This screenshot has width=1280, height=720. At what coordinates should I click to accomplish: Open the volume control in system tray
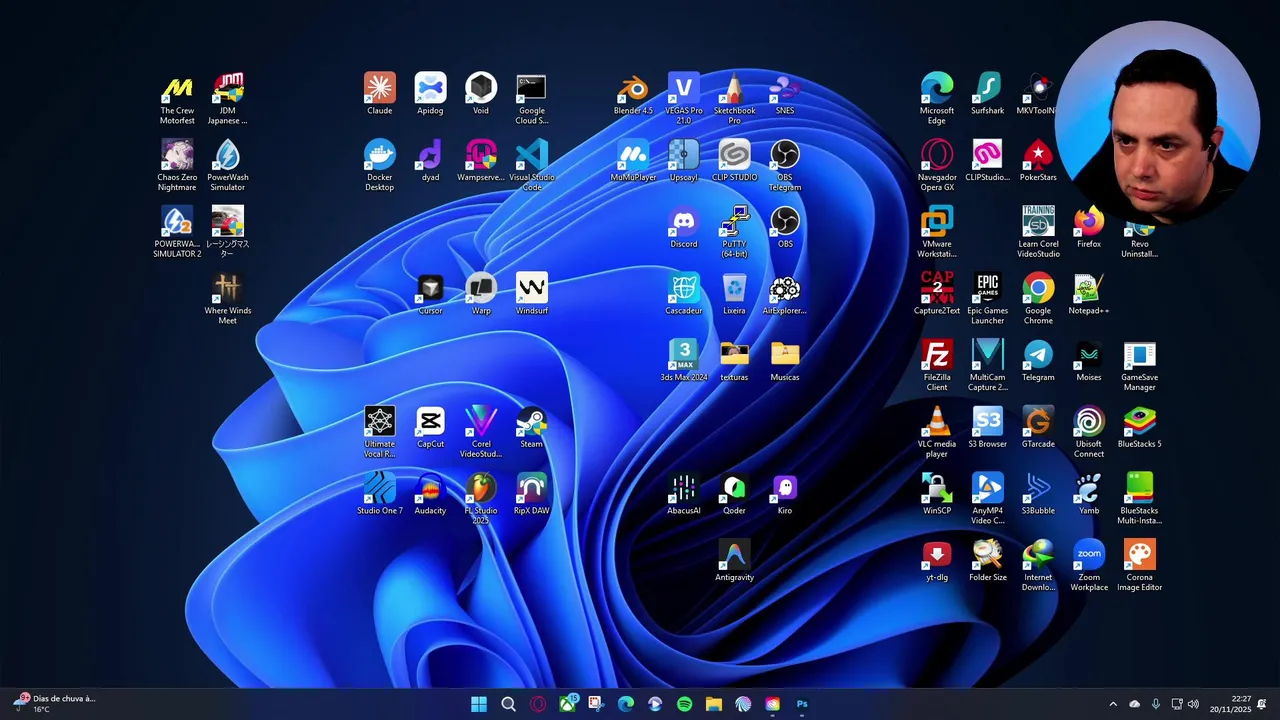1193,704
